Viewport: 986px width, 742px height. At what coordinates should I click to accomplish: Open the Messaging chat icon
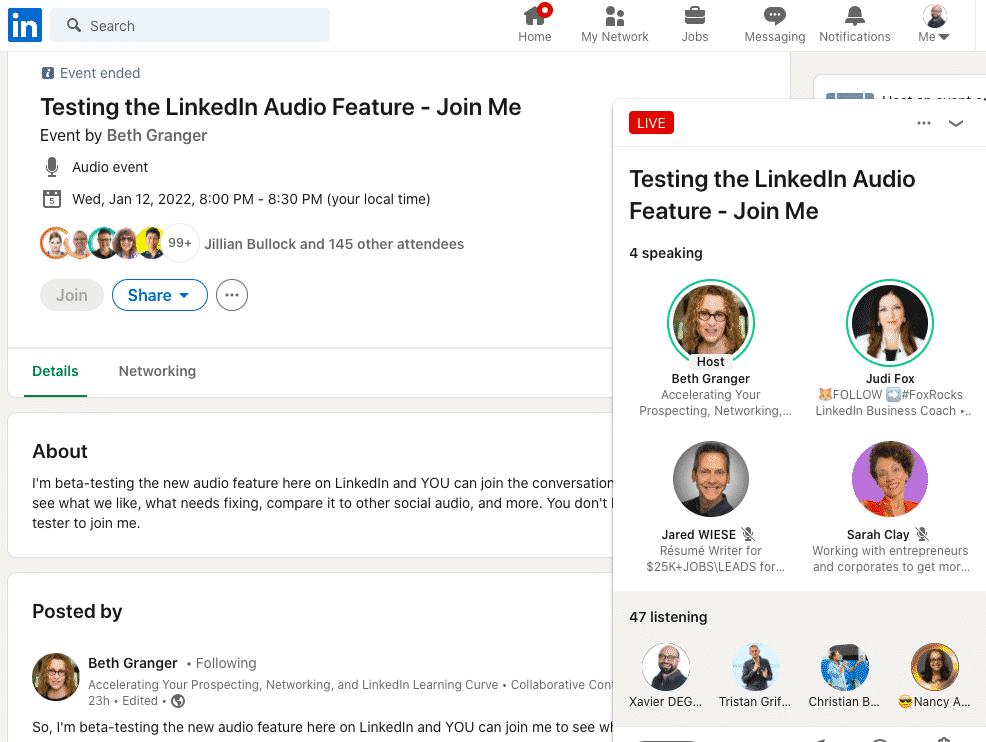(774, 17)
